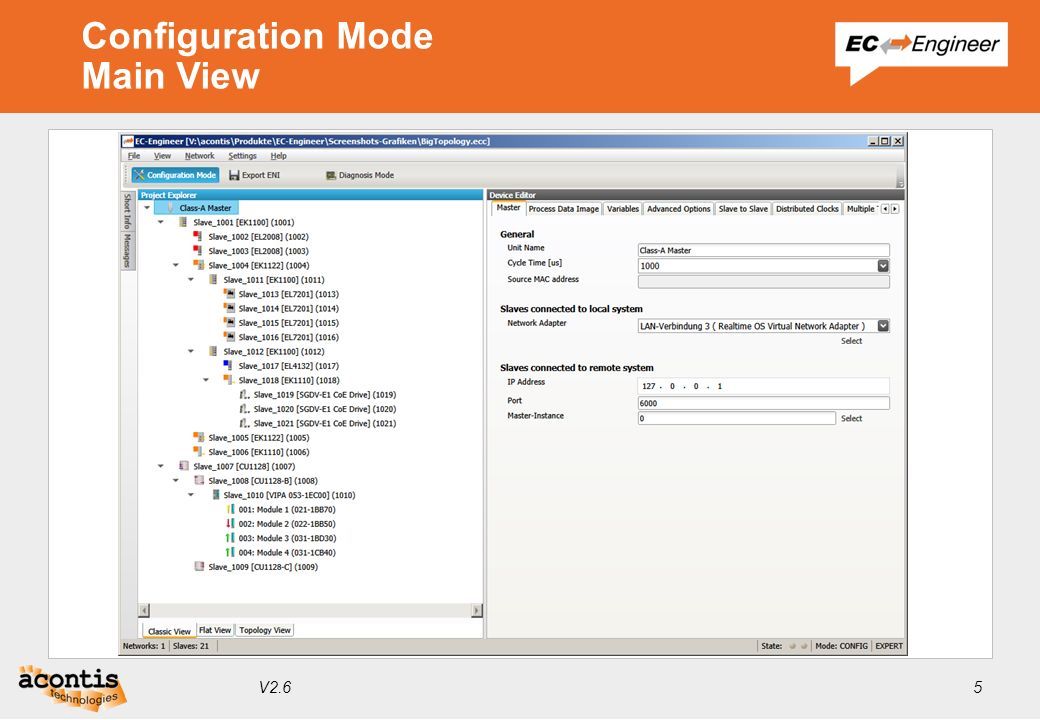
Task: Click the Class-A Master device icon
Action: [170, 208]
